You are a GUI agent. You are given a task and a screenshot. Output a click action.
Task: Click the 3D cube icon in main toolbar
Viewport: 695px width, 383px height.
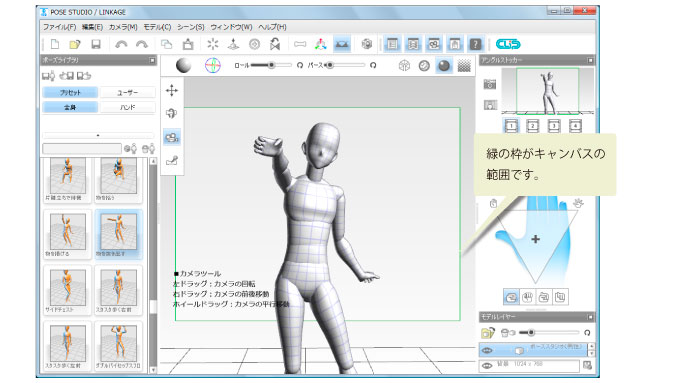367,44
